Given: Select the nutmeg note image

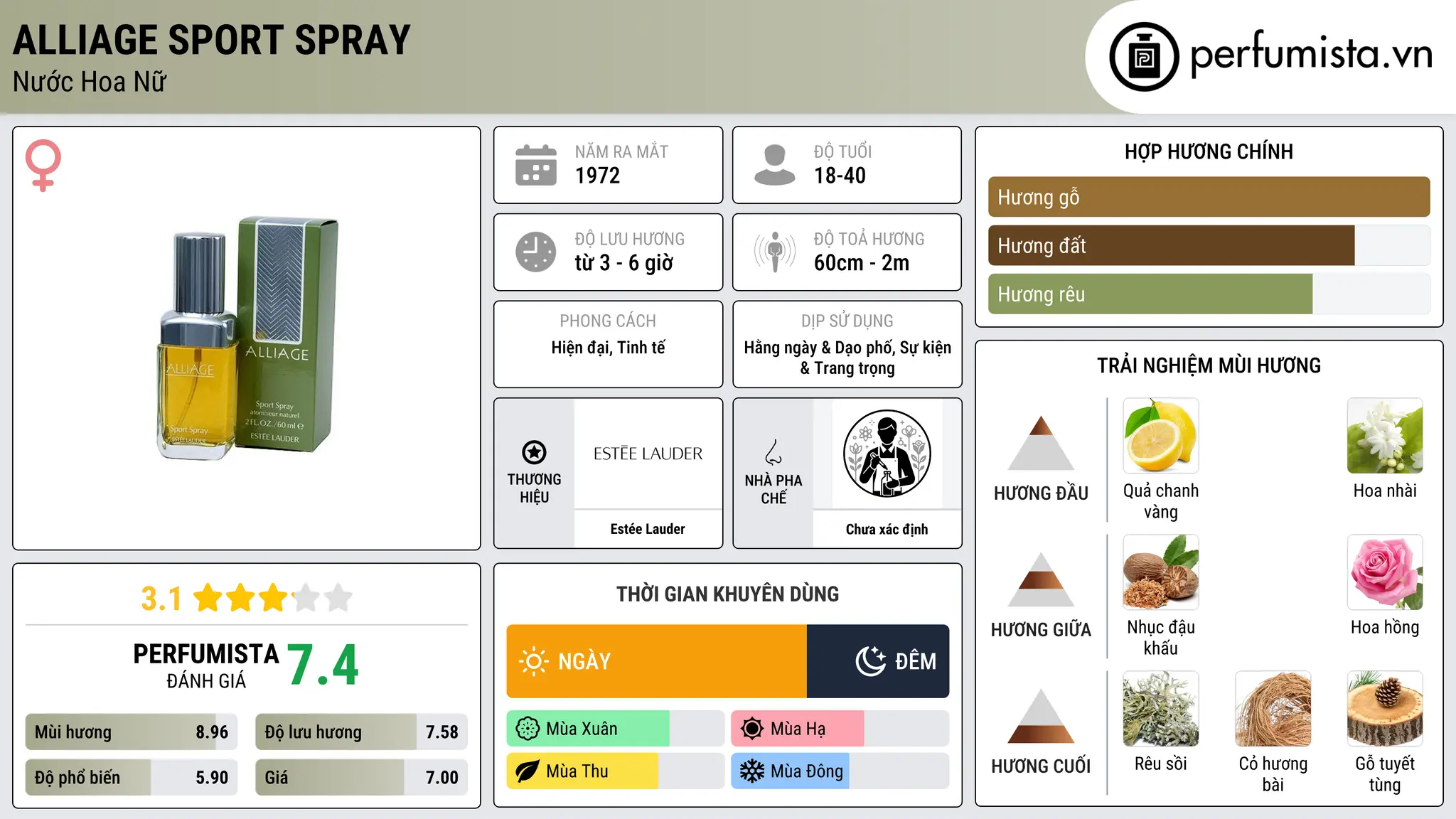Looking at the screenshot, I should pyautogui.click(x=1160, y=572).
